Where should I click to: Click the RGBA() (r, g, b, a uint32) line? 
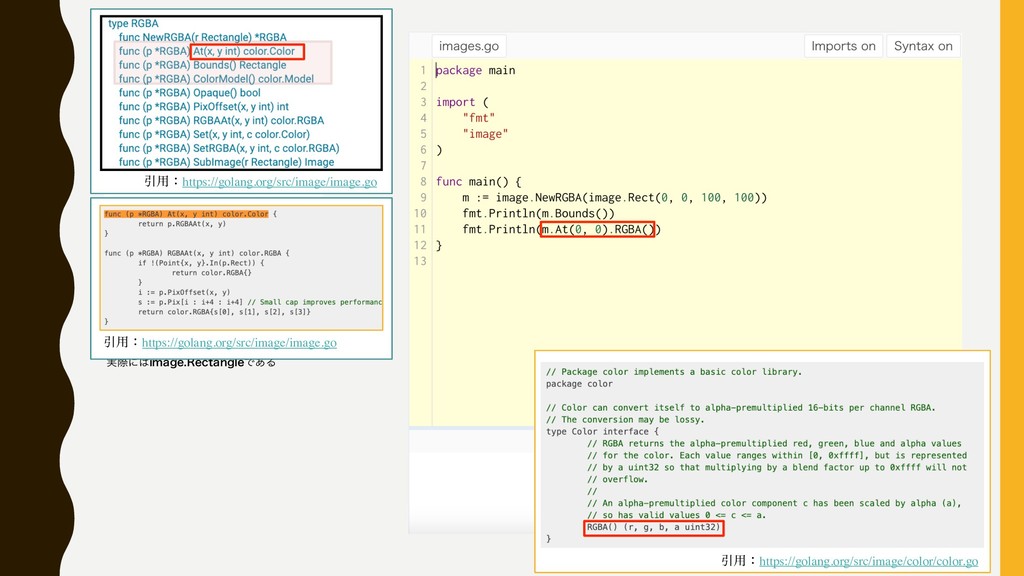653,528
